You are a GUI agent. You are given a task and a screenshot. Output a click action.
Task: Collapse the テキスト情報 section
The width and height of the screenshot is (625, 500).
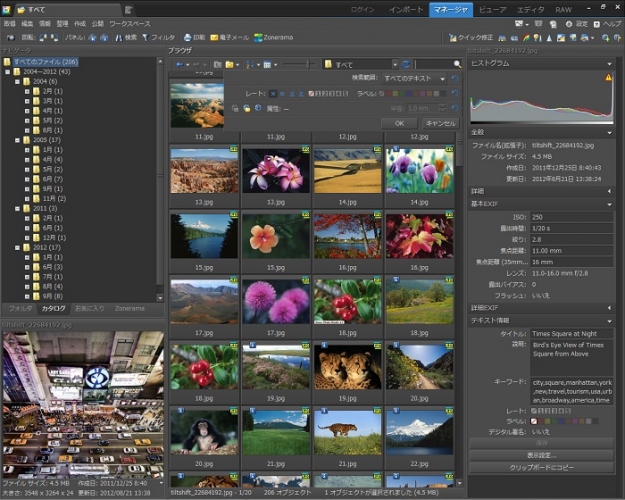tap(609, 321)
